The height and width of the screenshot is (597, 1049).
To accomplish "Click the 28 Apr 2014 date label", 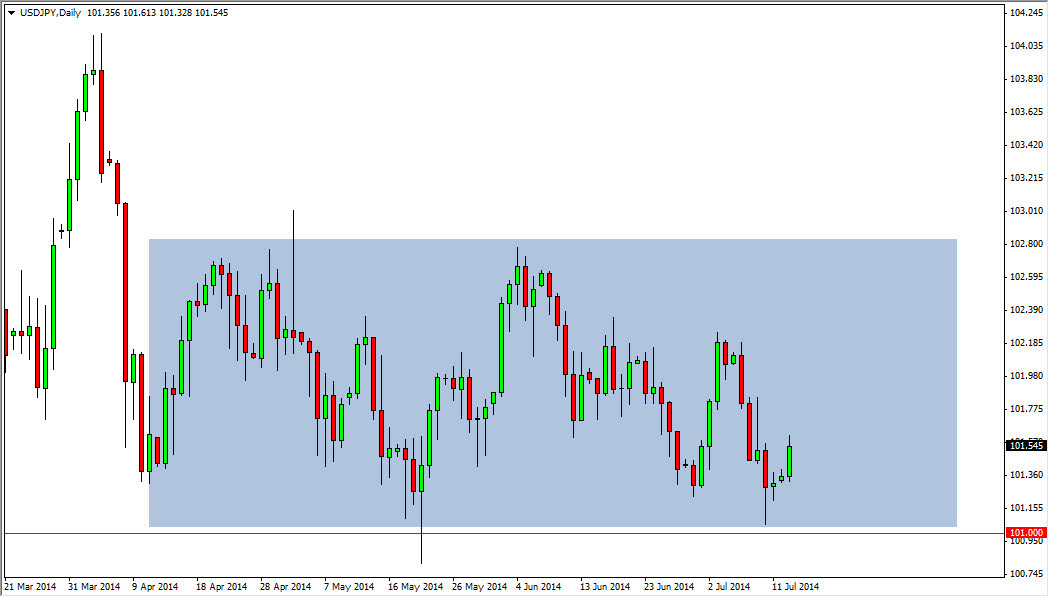I will coord(286,586).
